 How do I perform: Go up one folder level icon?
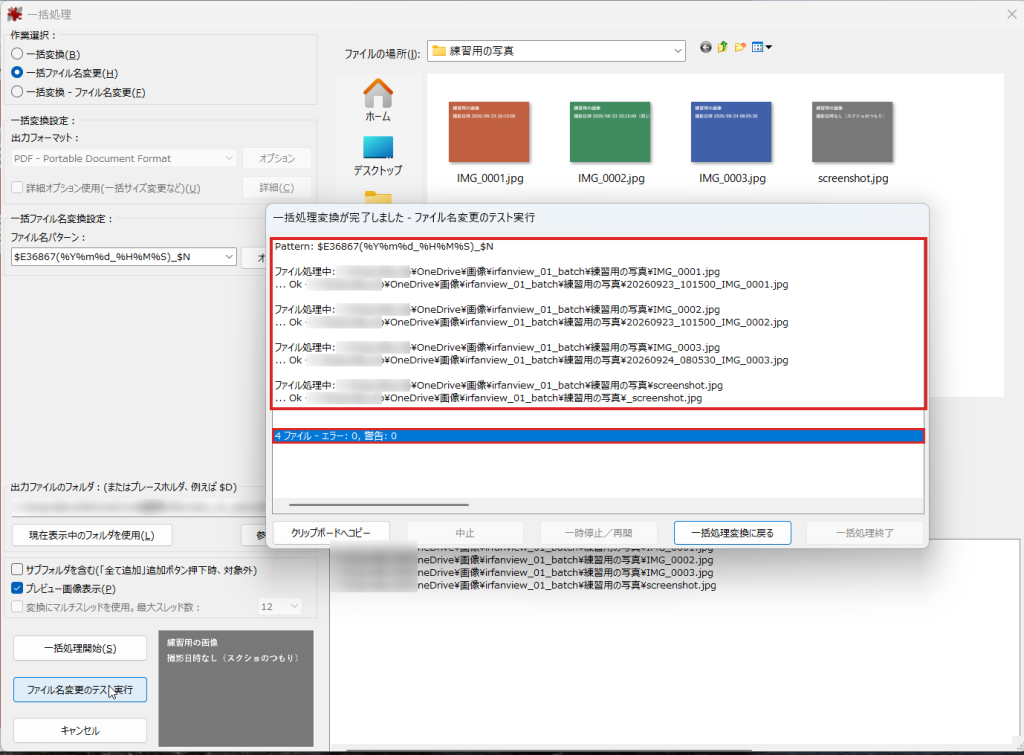[x=722, y=47]
